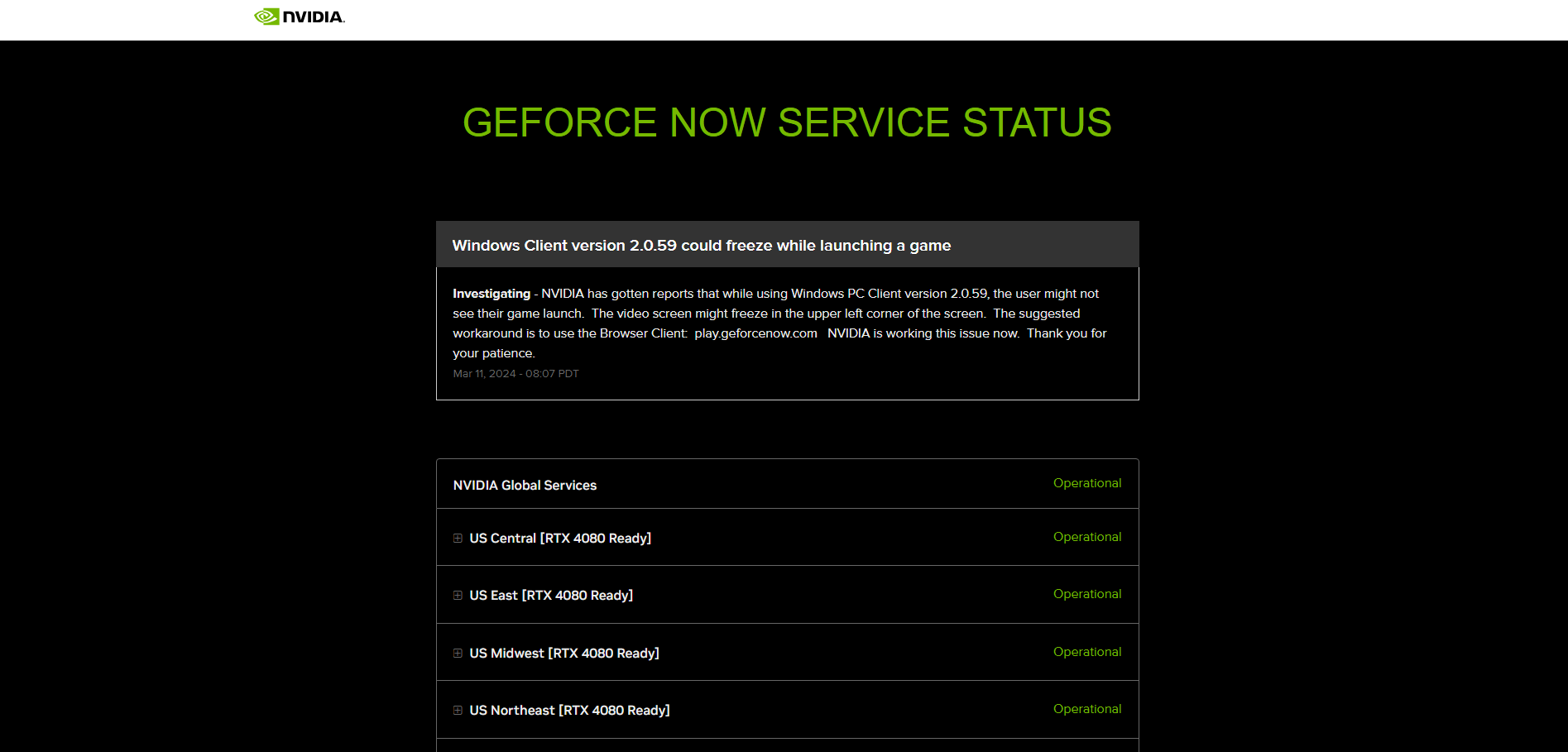
Task: Expand the US Northeast [RTX 4080 Ready] region
Action: pos(569,710)
